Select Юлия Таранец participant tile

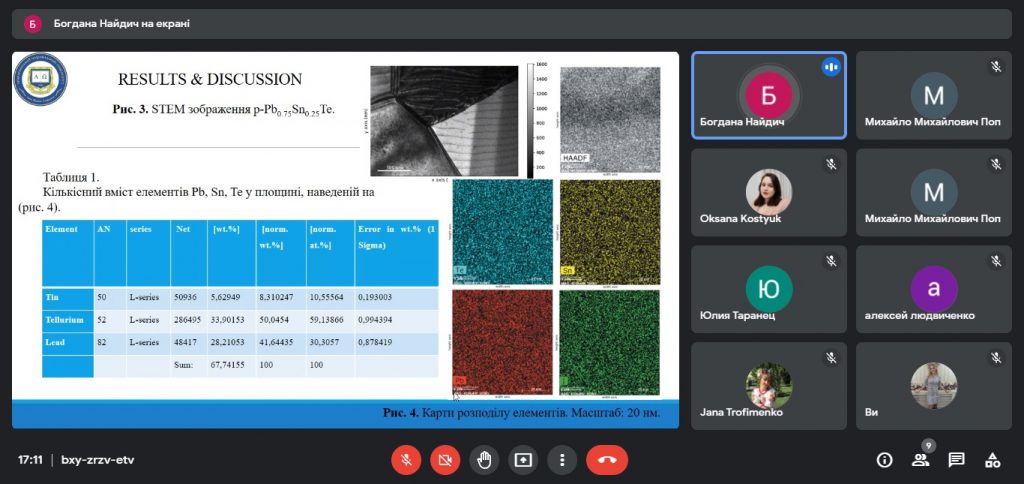[769, 289]
